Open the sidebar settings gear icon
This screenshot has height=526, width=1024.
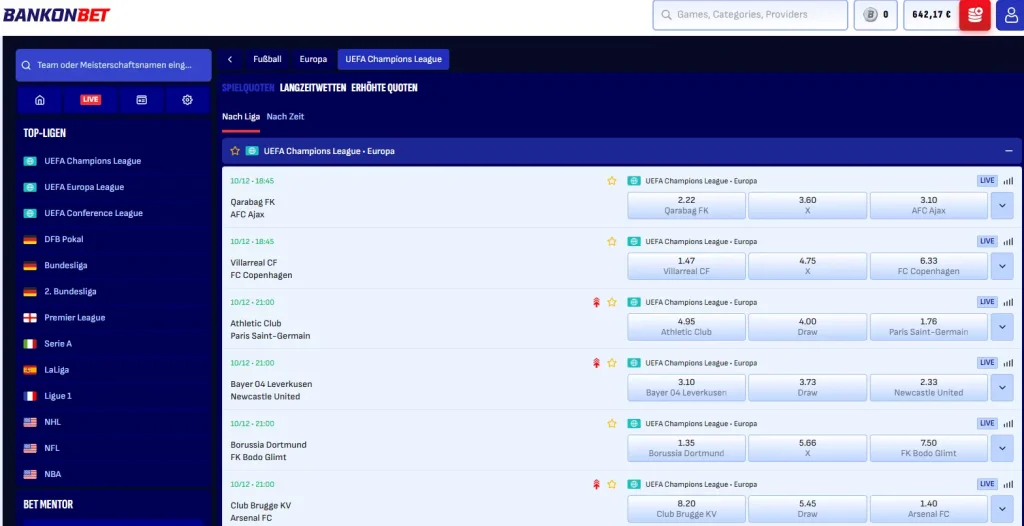(x=187, y=100)
